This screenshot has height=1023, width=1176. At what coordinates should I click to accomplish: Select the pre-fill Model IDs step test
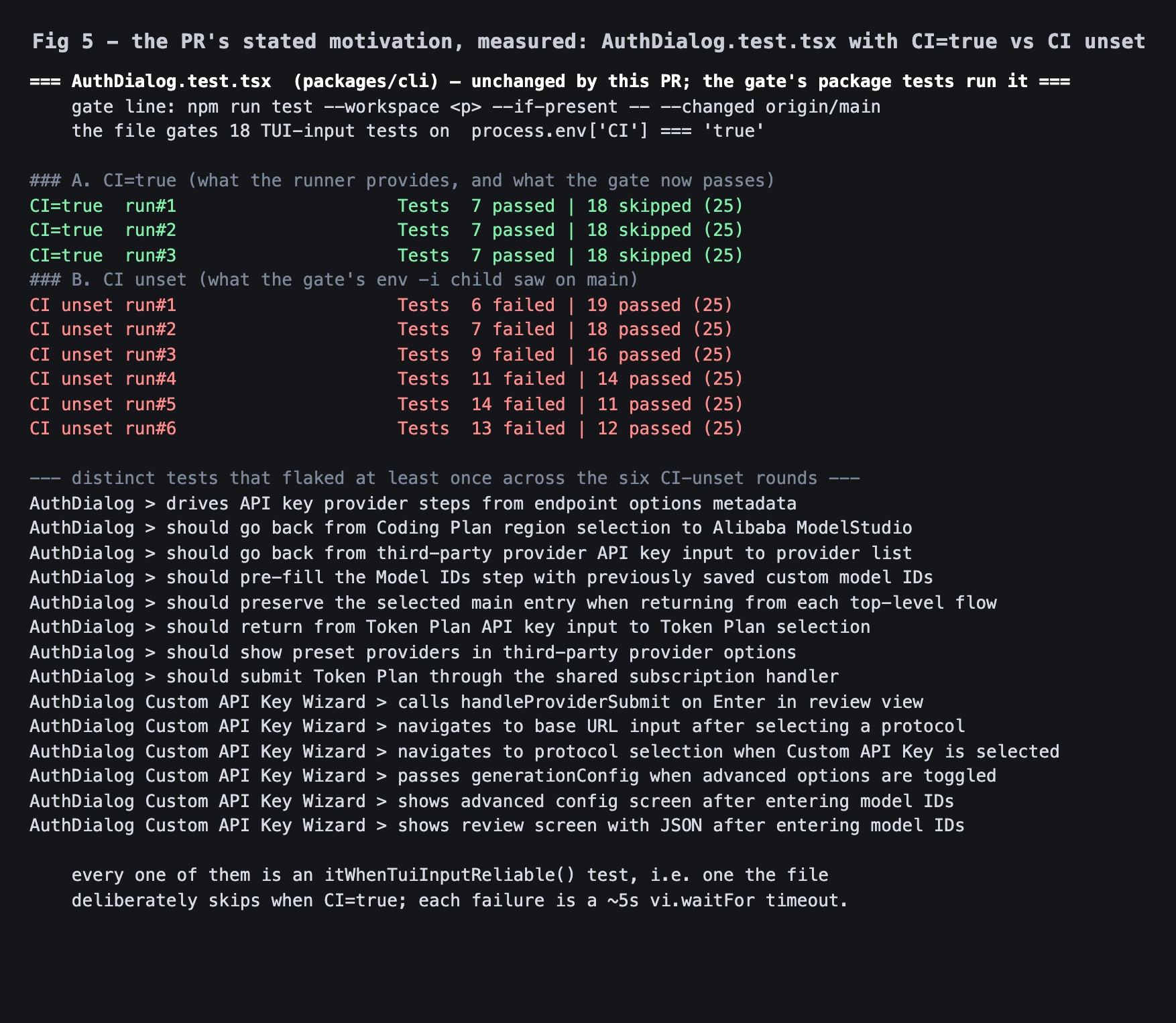pyautogui.click(x=481, y=577)
